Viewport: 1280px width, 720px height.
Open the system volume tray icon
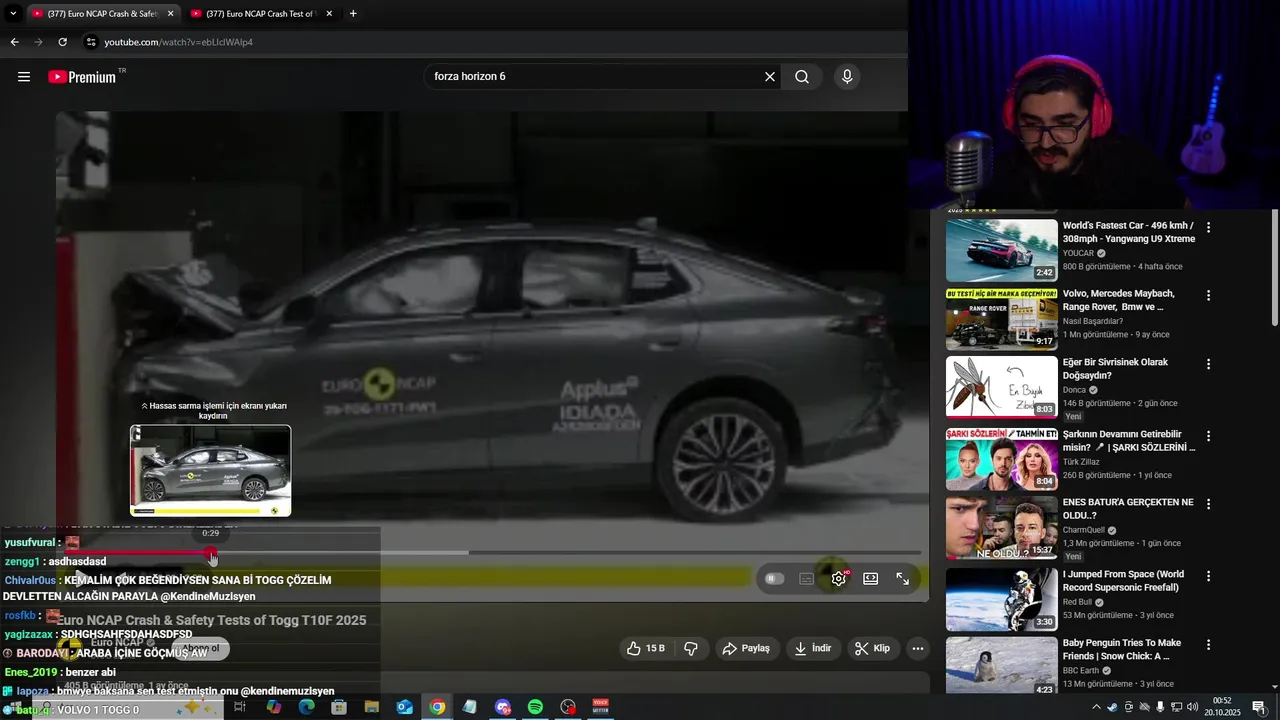(x=1192, y=707)
